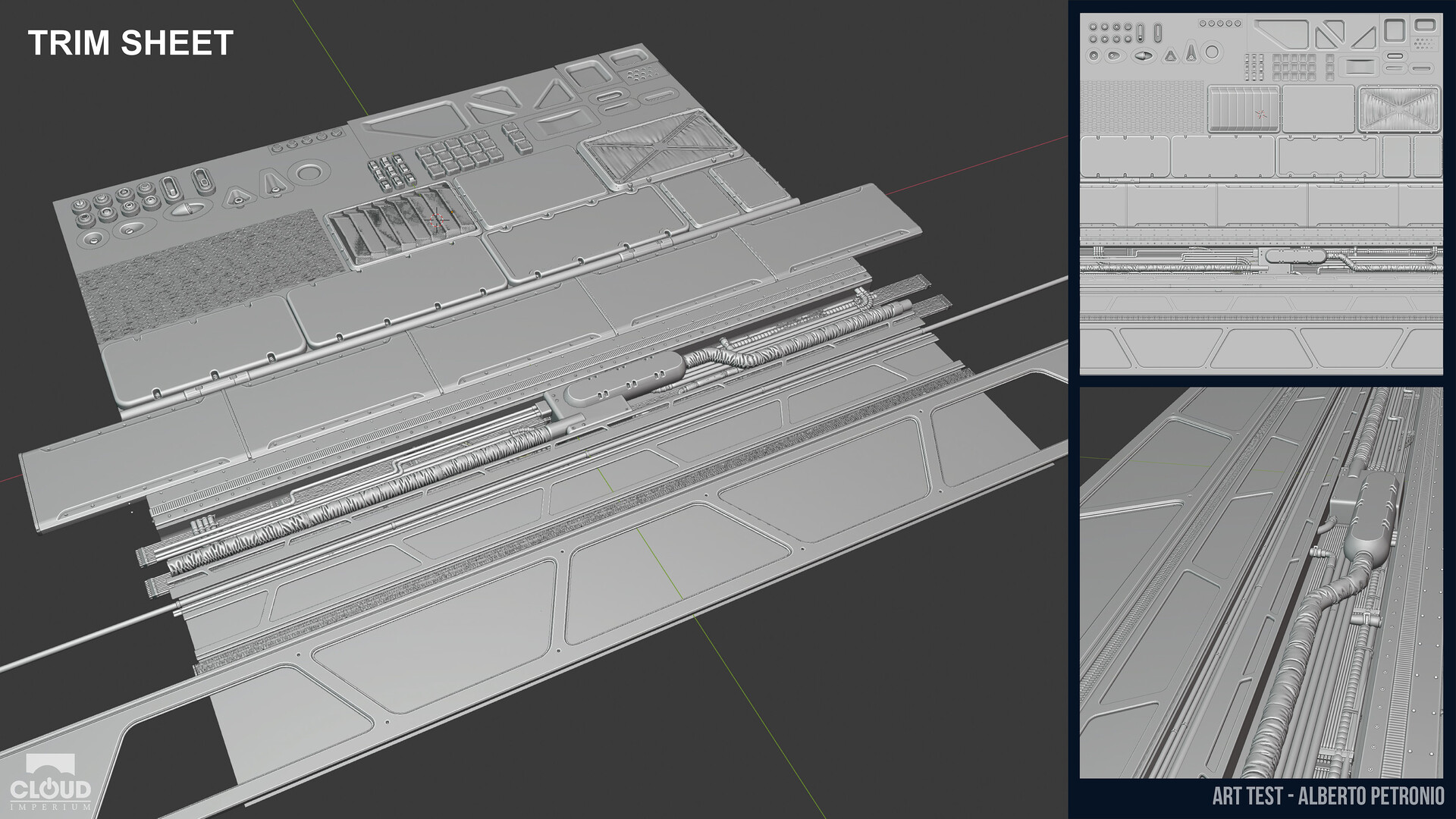Select the triangular frame cutout in main viewport

click(x=553, y=97)
